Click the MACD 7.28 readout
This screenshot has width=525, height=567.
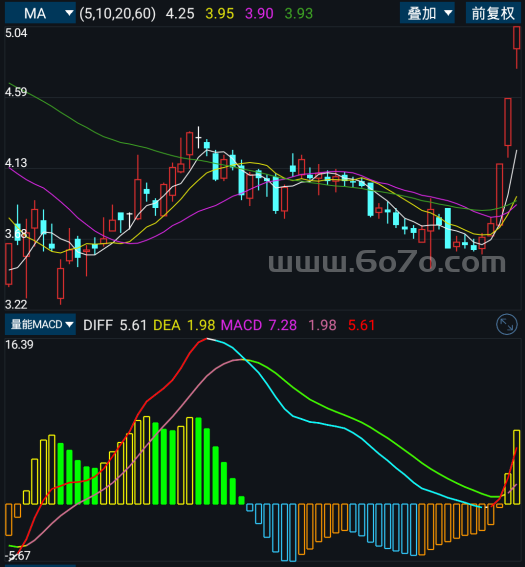click(x=259, y=325)
